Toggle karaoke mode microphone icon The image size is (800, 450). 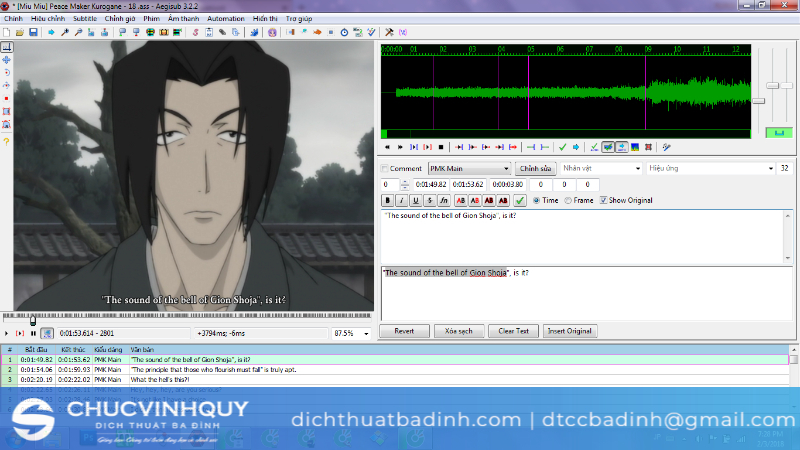coord(666,147)
